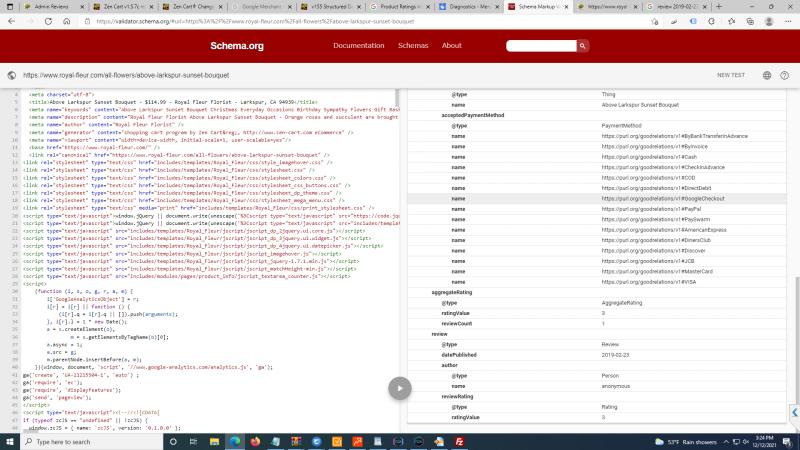This screenshot has height=450, width=800.
Task: Switch to Microsoft Edge on the taskbar
Action: click(x=235, y=441)
